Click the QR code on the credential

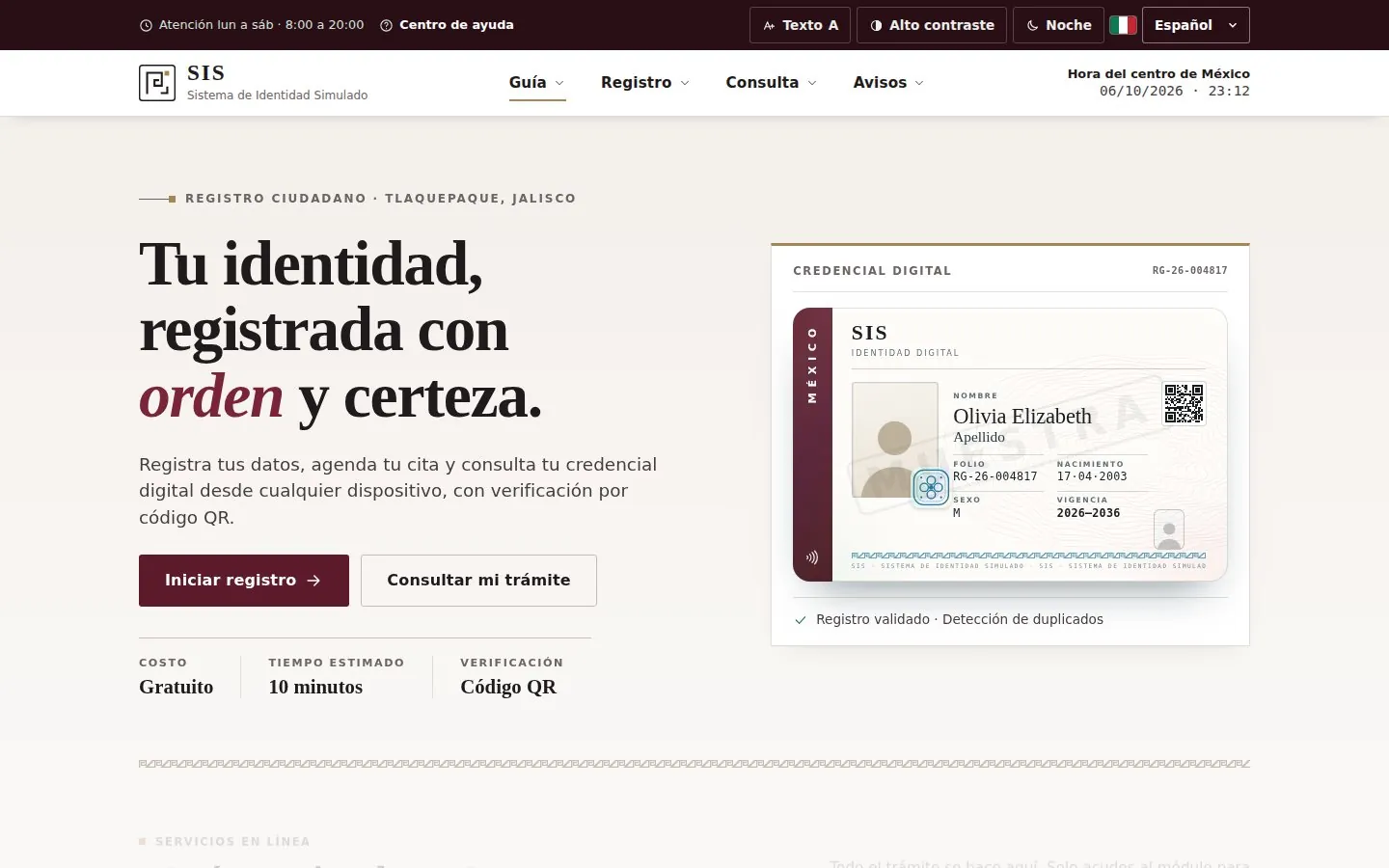pyautogui.click(x=1184, y=403)
